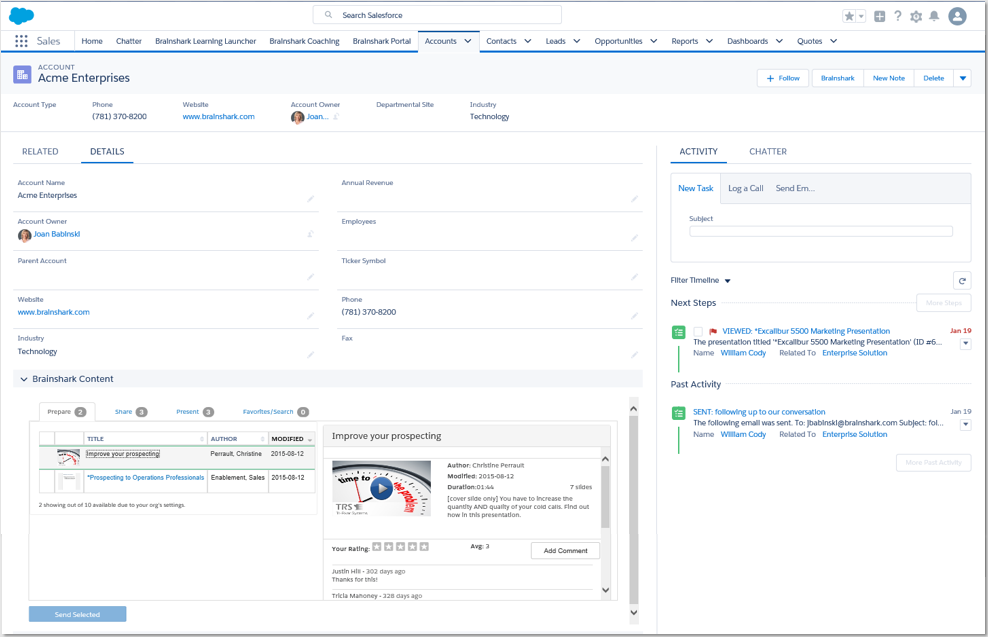Screen dimensions: 988x637
Task: Select the Log a Call tab
Action: click(x=745, y=188)
